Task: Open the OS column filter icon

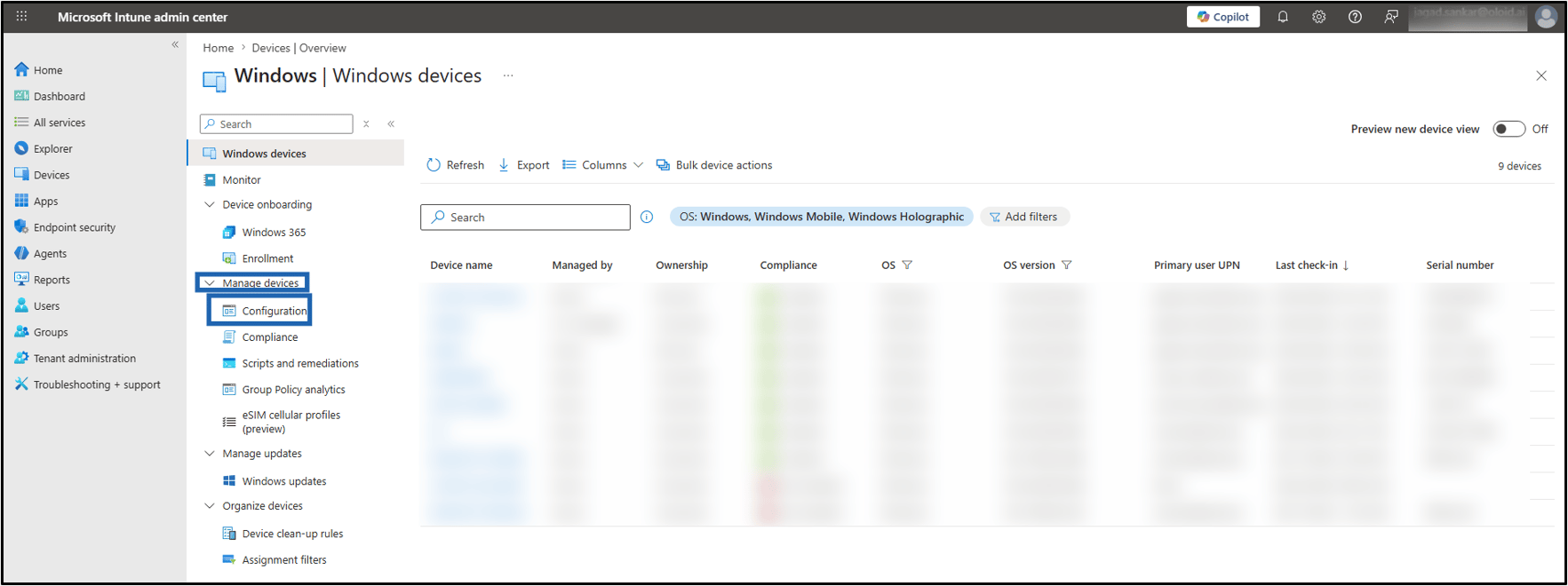Action: [x=907, y=265]
